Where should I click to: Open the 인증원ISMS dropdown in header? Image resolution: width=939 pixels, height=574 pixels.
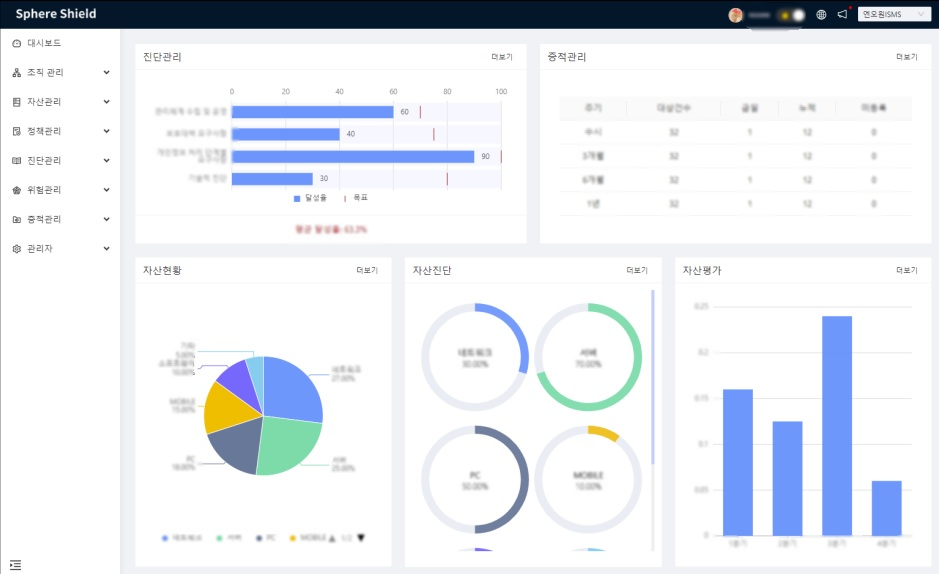pyautogui.click(x=893, y=14)
